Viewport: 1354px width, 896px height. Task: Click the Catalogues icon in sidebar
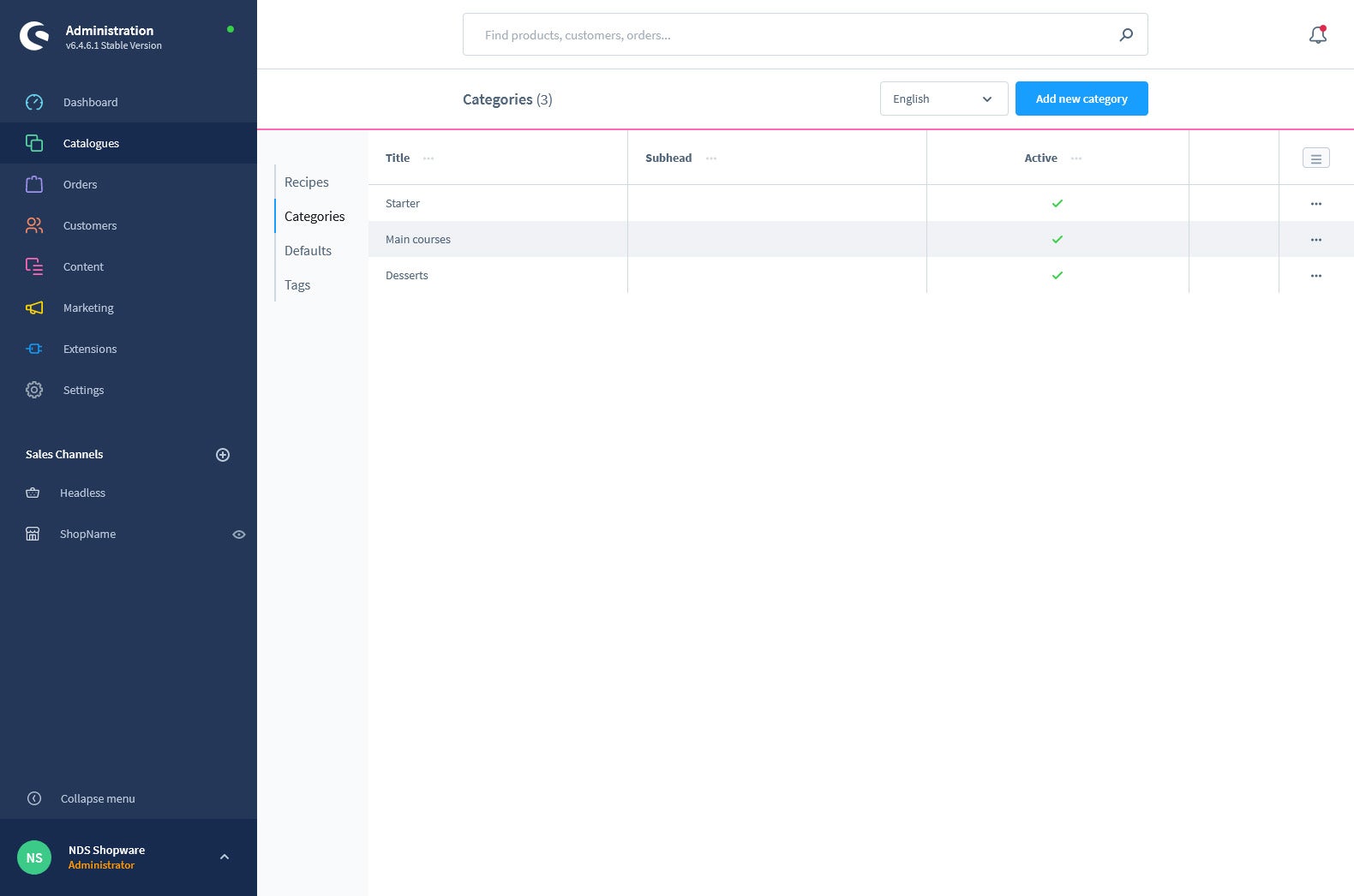pos(34,143)
